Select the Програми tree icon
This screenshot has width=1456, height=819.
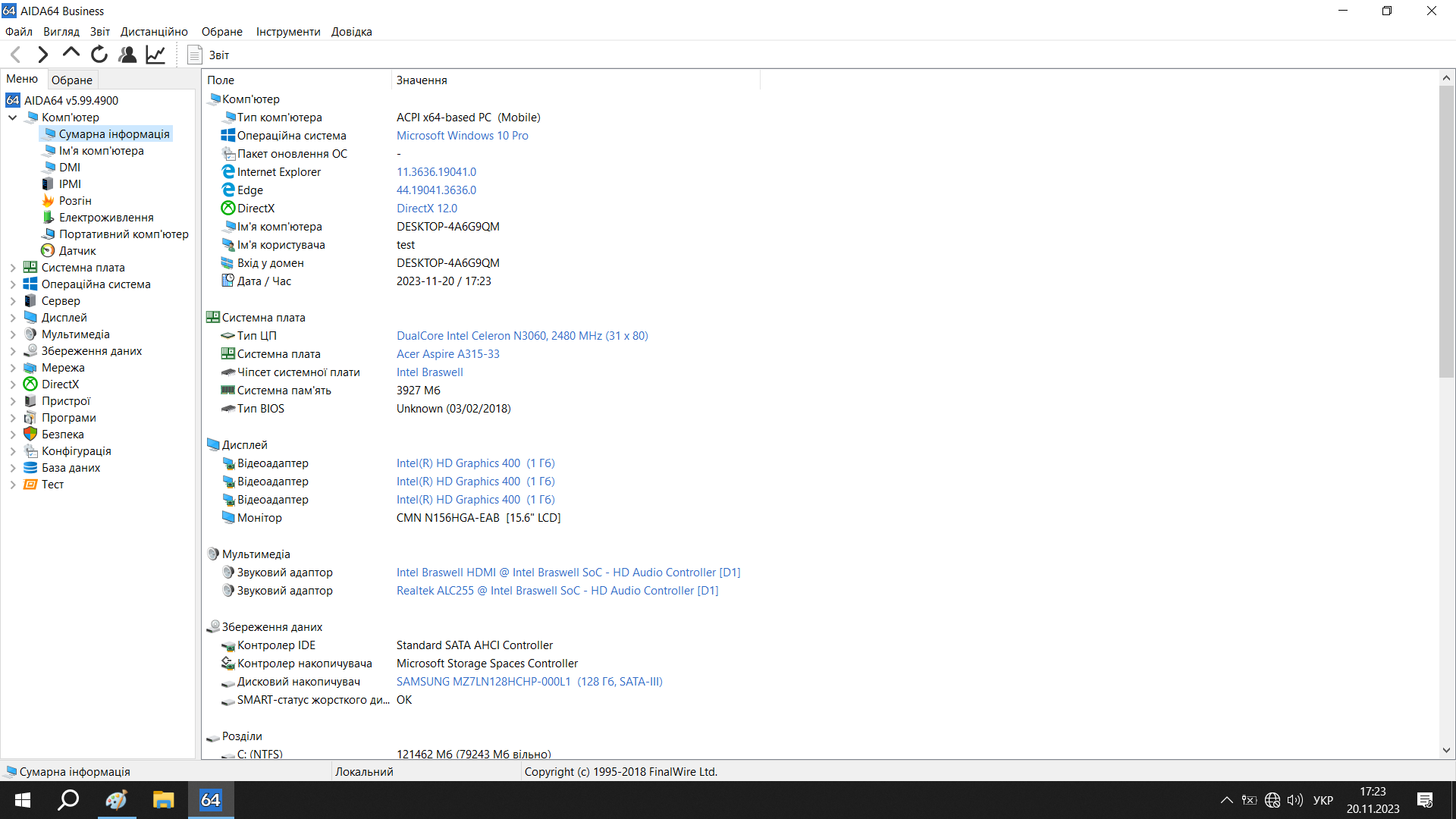click(x=30, y=418)
